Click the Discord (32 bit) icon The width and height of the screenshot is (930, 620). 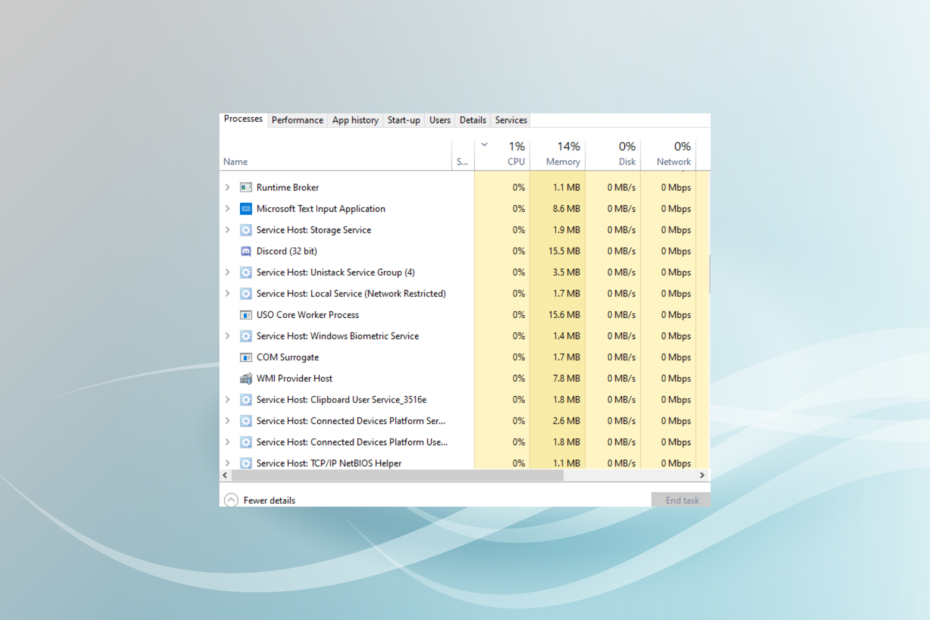246,252
